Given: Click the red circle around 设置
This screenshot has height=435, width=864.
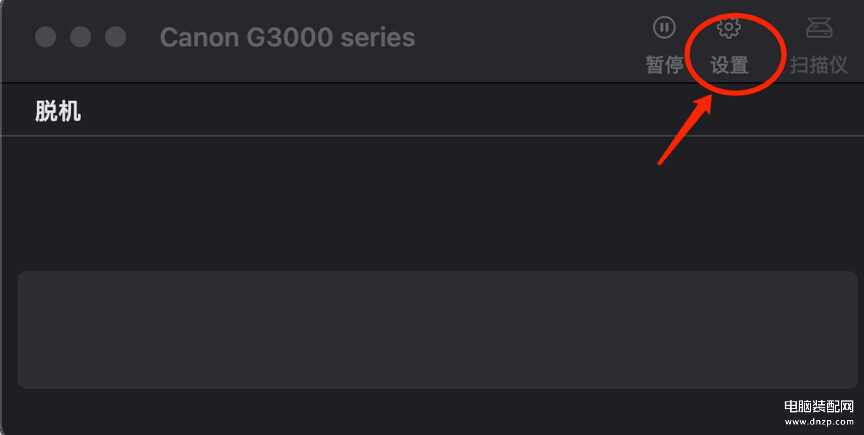Looking at the screenshot, I should [777, 50].
